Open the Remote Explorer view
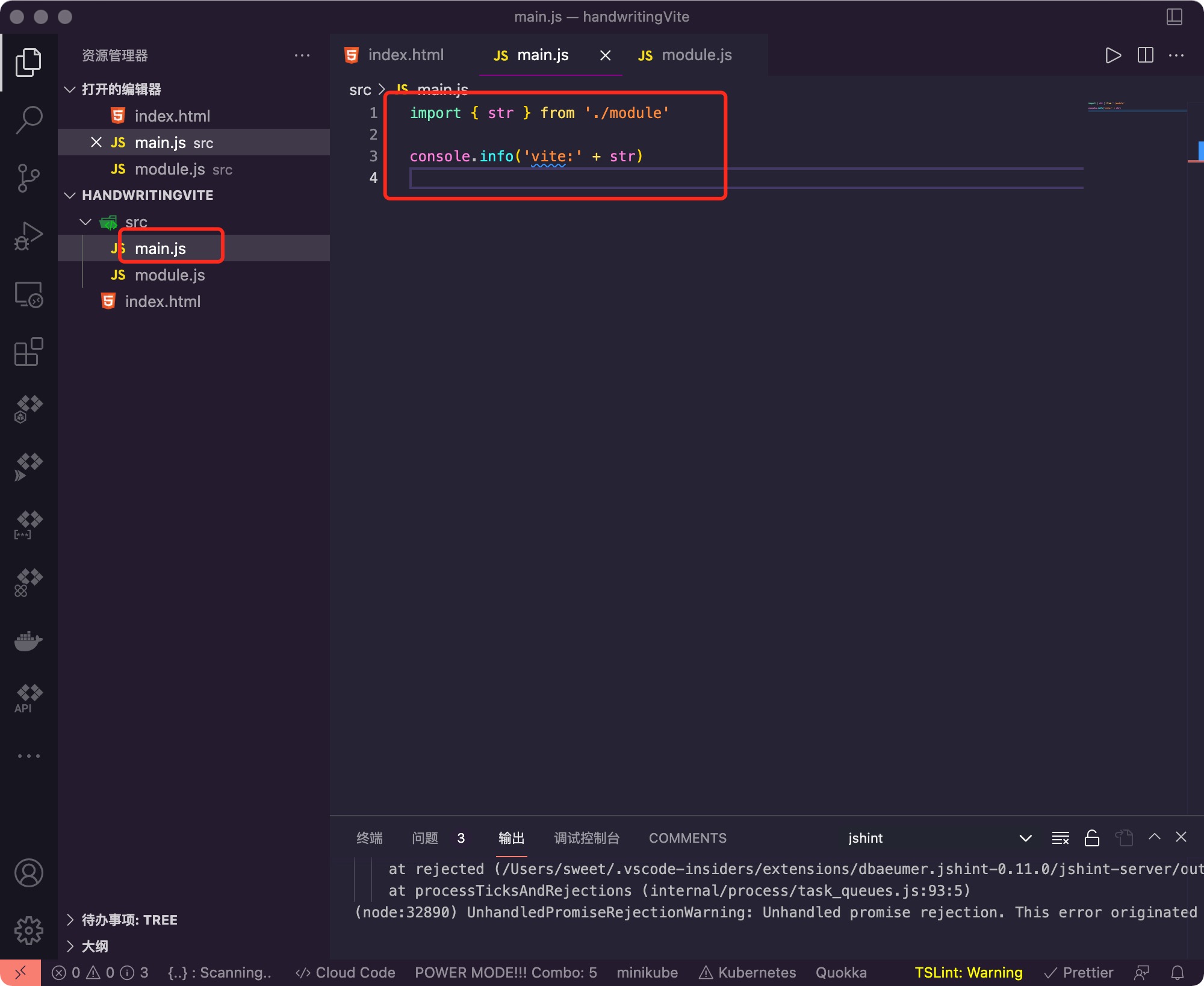This screenshot has width=1204, height=986. click(28, 294)
